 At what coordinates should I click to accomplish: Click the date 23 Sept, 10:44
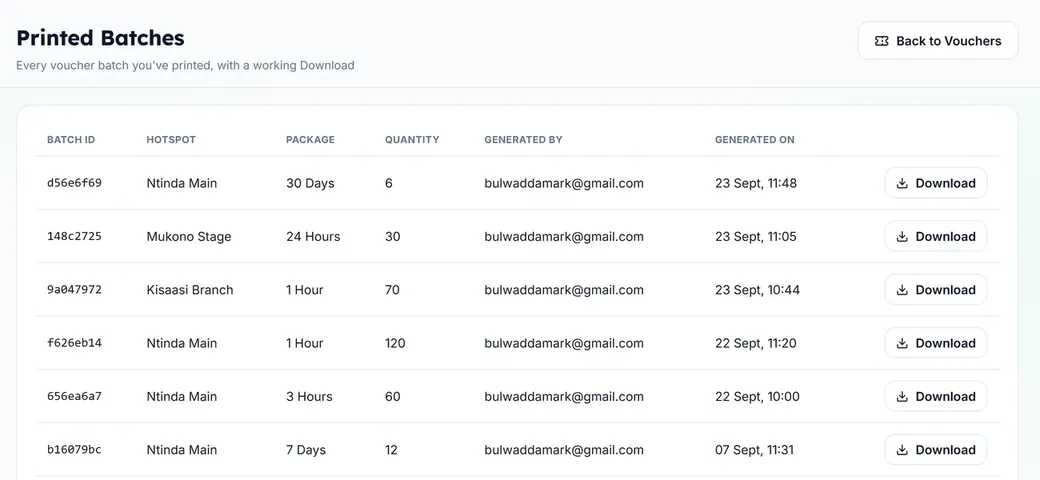point(757,290)
